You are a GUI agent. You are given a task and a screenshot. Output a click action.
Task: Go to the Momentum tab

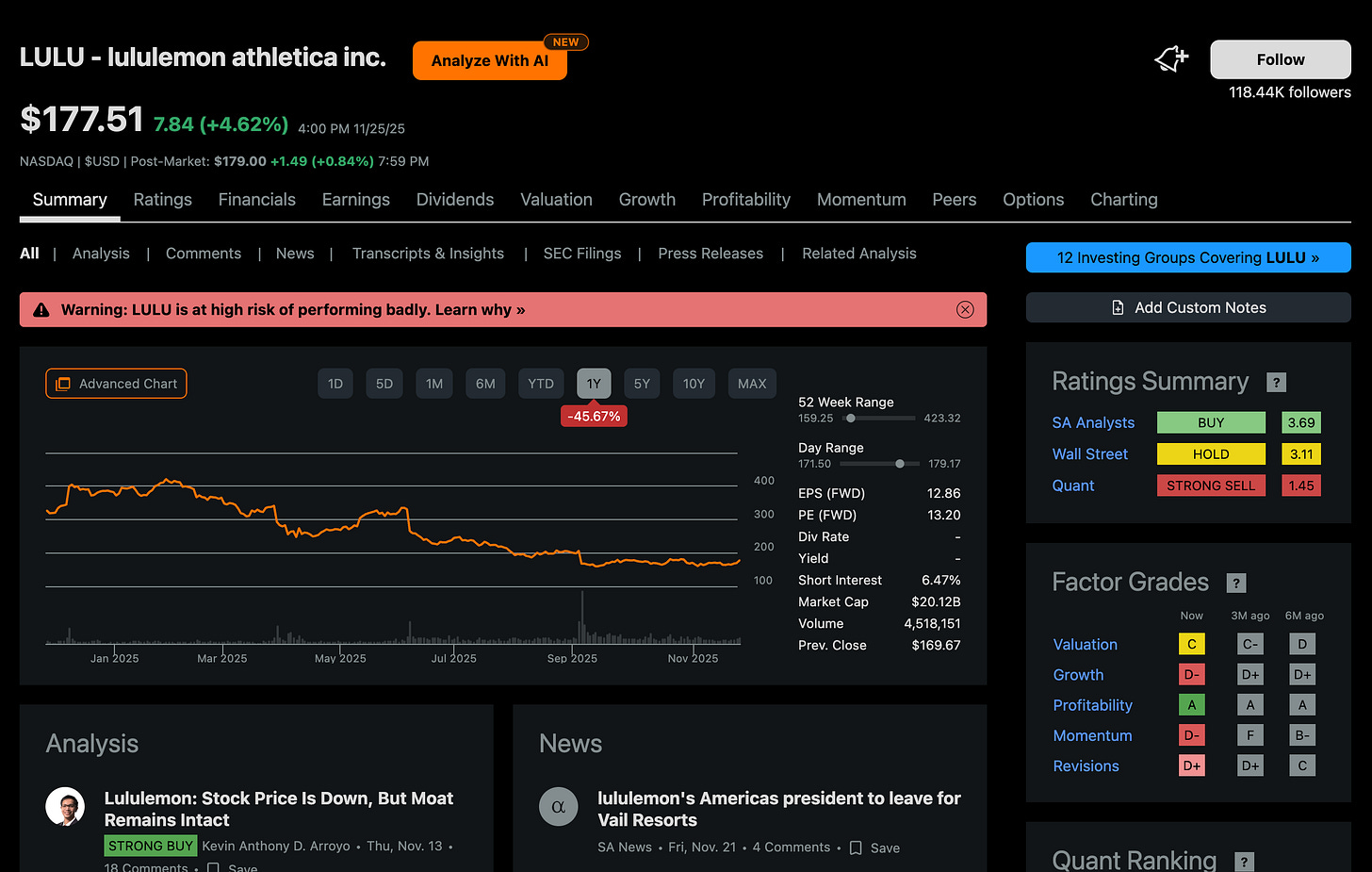point(861,200)
